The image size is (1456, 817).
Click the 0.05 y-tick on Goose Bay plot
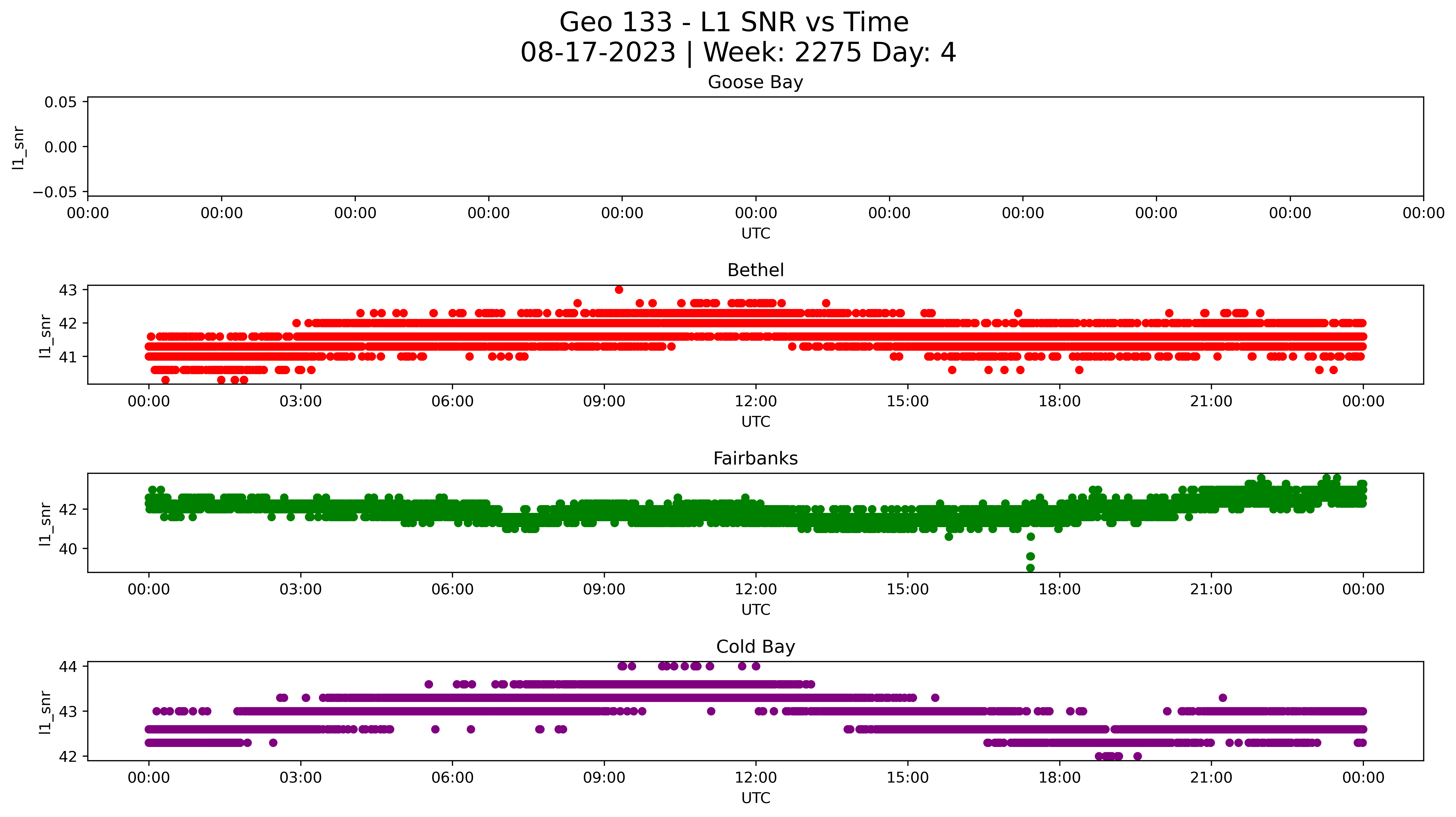61,102
